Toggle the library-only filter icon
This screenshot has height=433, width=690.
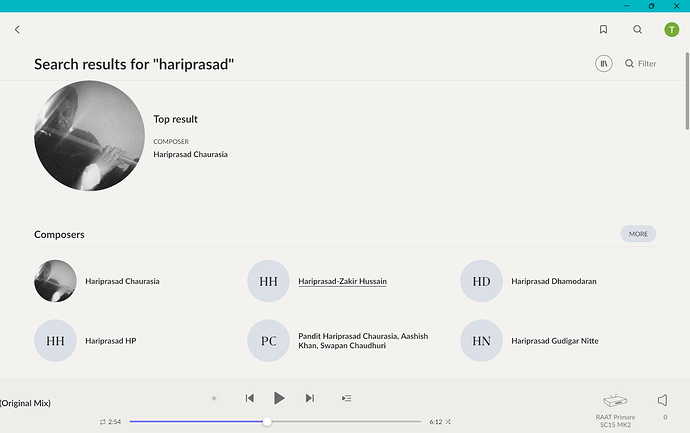pos(604,64)
